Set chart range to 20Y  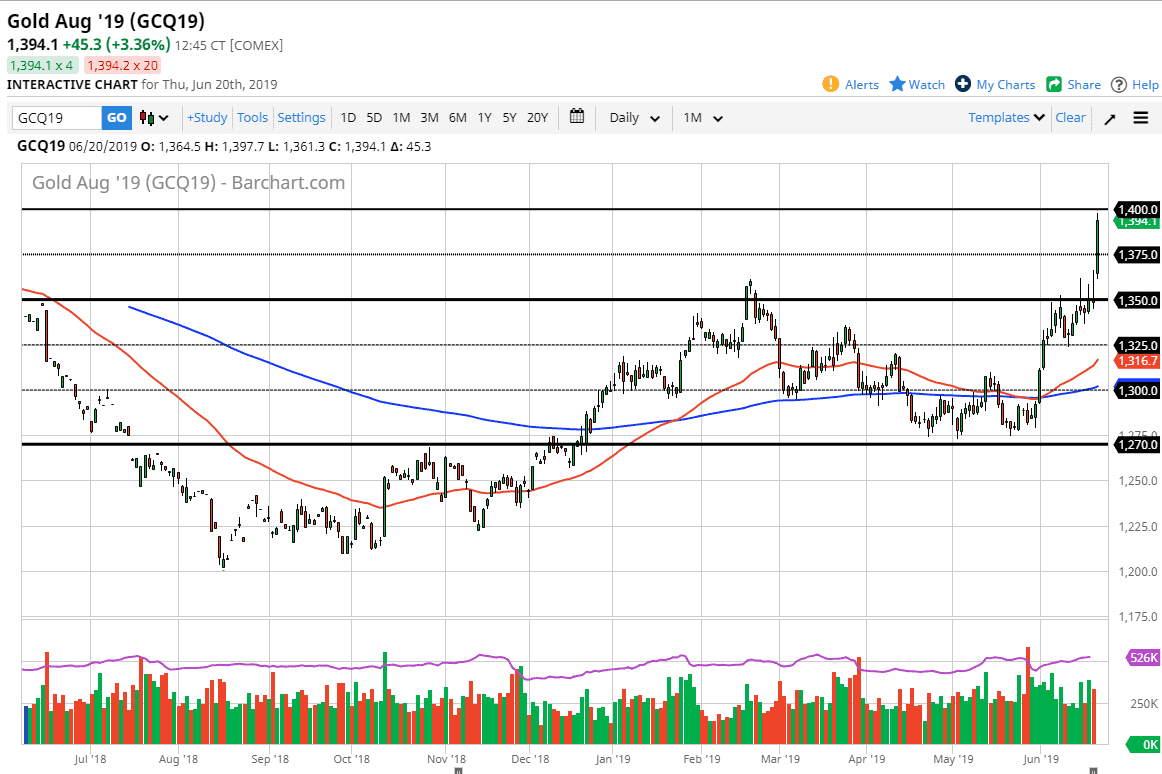point(537,118)
